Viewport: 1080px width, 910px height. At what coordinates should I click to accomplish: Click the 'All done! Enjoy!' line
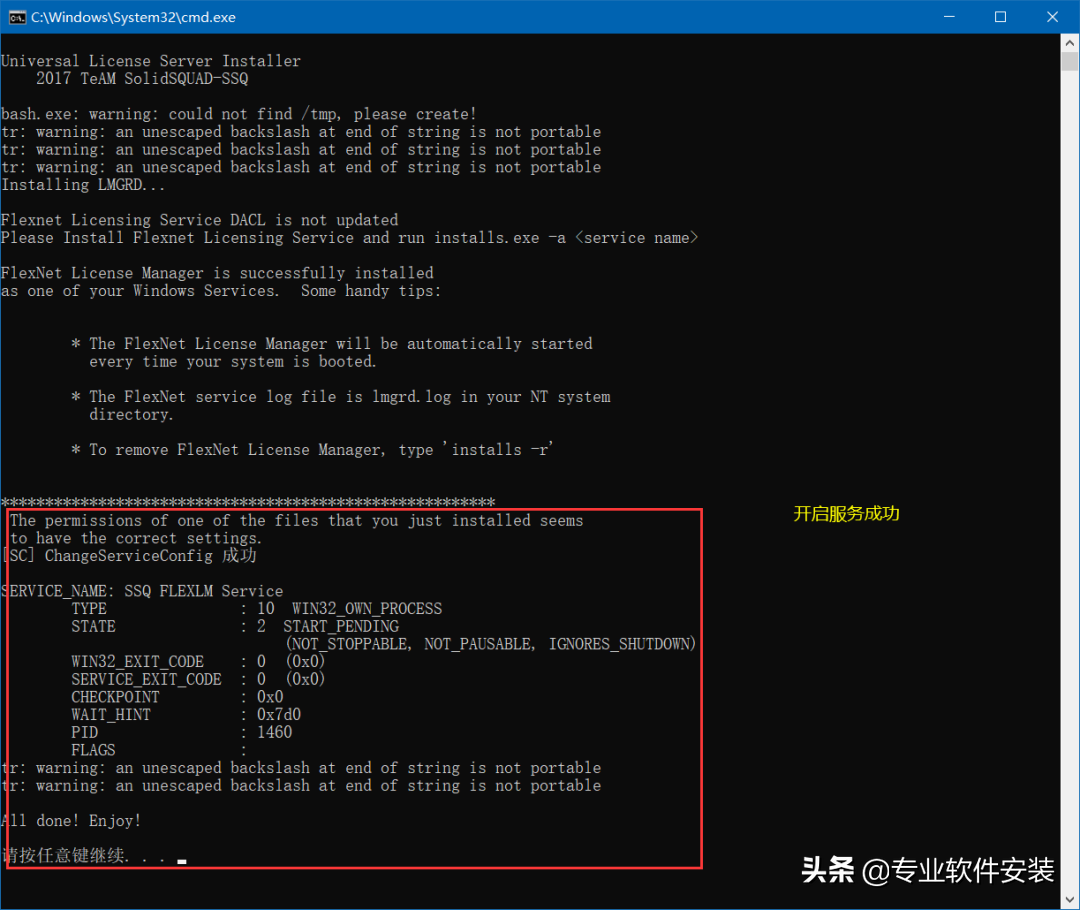point(71,821)
